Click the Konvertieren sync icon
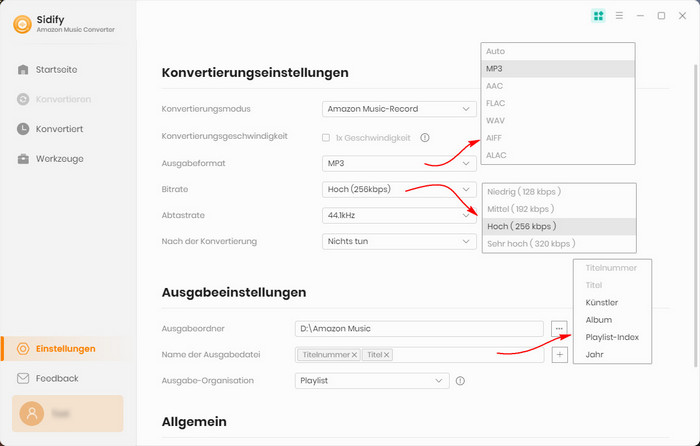The height and width of the screenshot is (446, 700). [23, 99]
